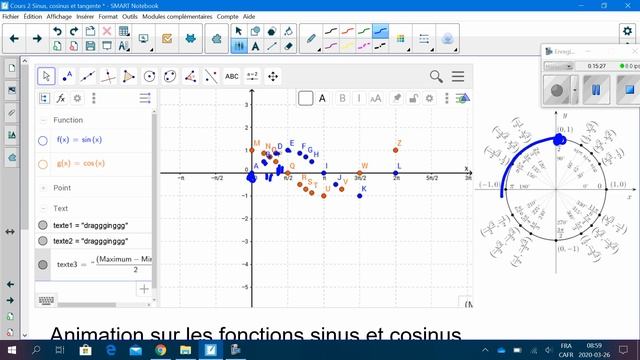Insert a table from toolbar

point(124,31)
